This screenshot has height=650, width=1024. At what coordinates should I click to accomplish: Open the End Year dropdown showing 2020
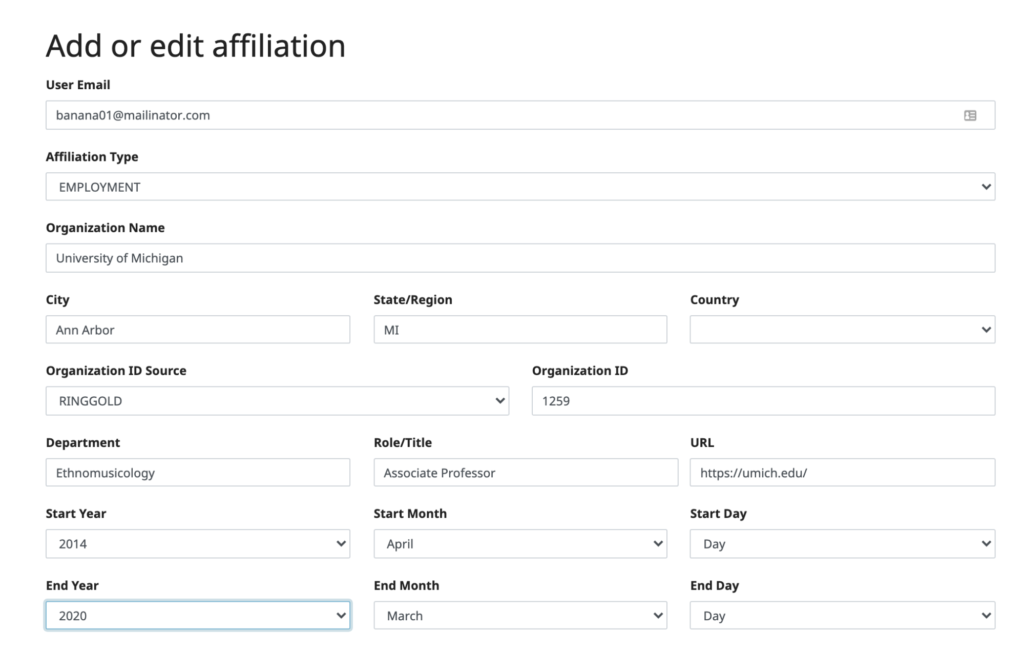click(198, 616)
